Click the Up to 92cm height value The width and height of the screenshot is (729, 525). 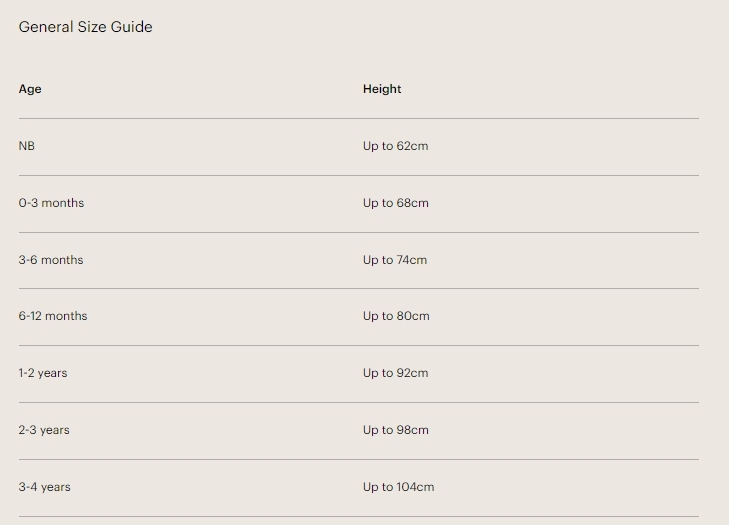coord(395,373)
